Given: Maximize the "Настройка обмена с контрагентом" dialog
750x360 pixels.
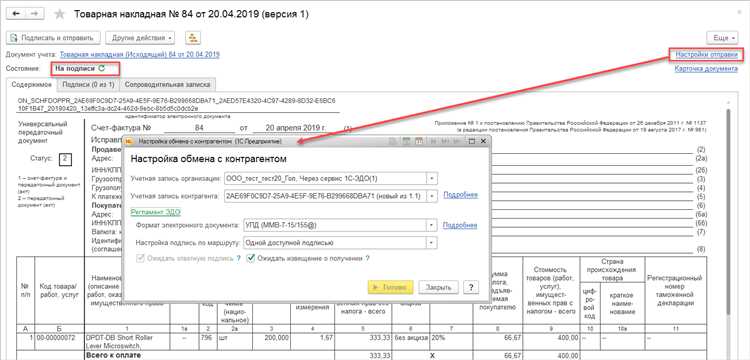Looking at the screenshot, I should click(472, 142).
